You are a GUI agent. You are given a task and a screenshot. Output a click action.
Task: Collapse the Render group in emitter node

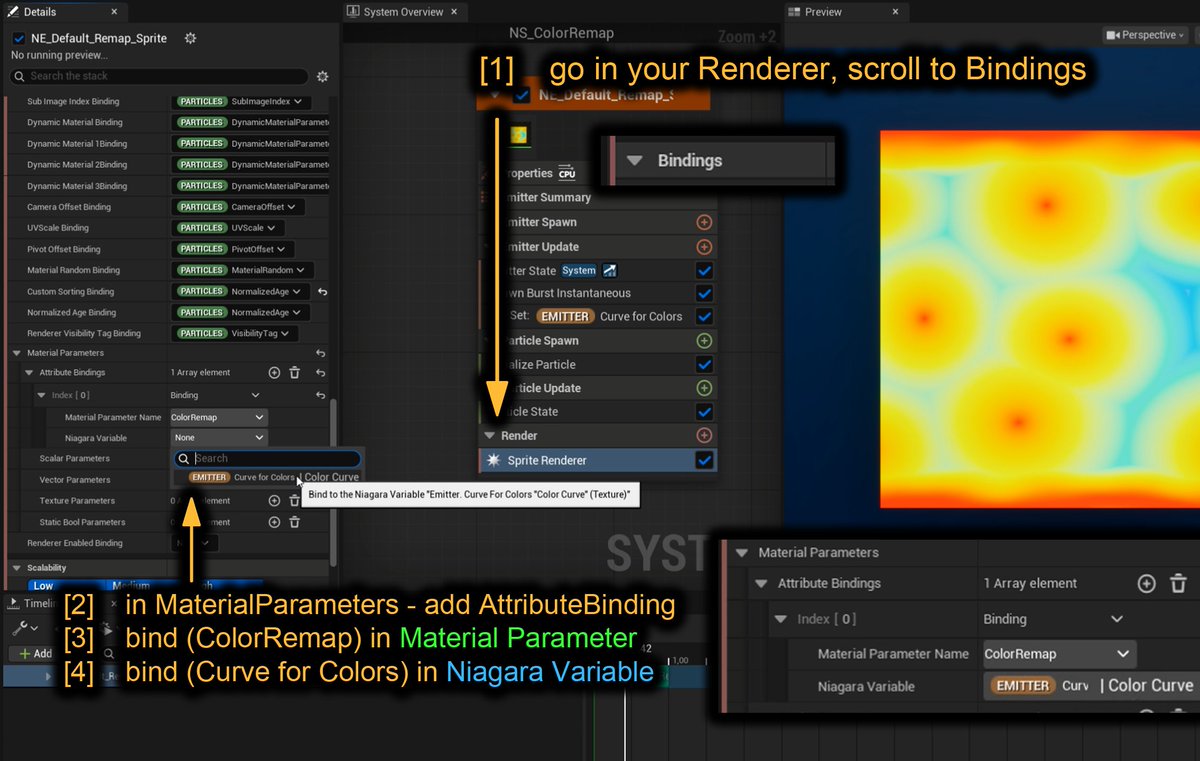tap(490, 436)
